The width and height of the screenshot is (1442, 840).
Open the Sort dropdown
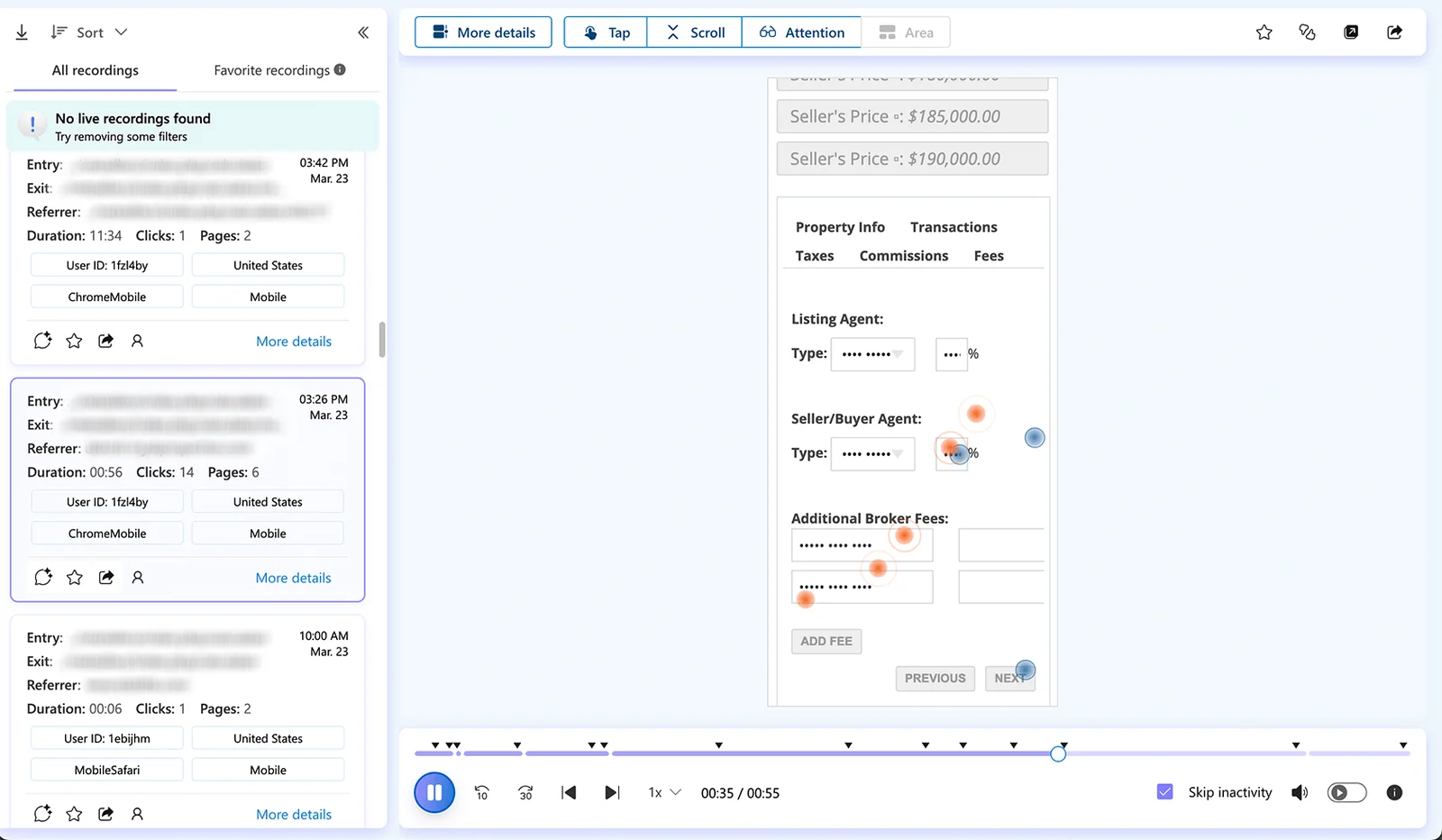pos(89,32)
